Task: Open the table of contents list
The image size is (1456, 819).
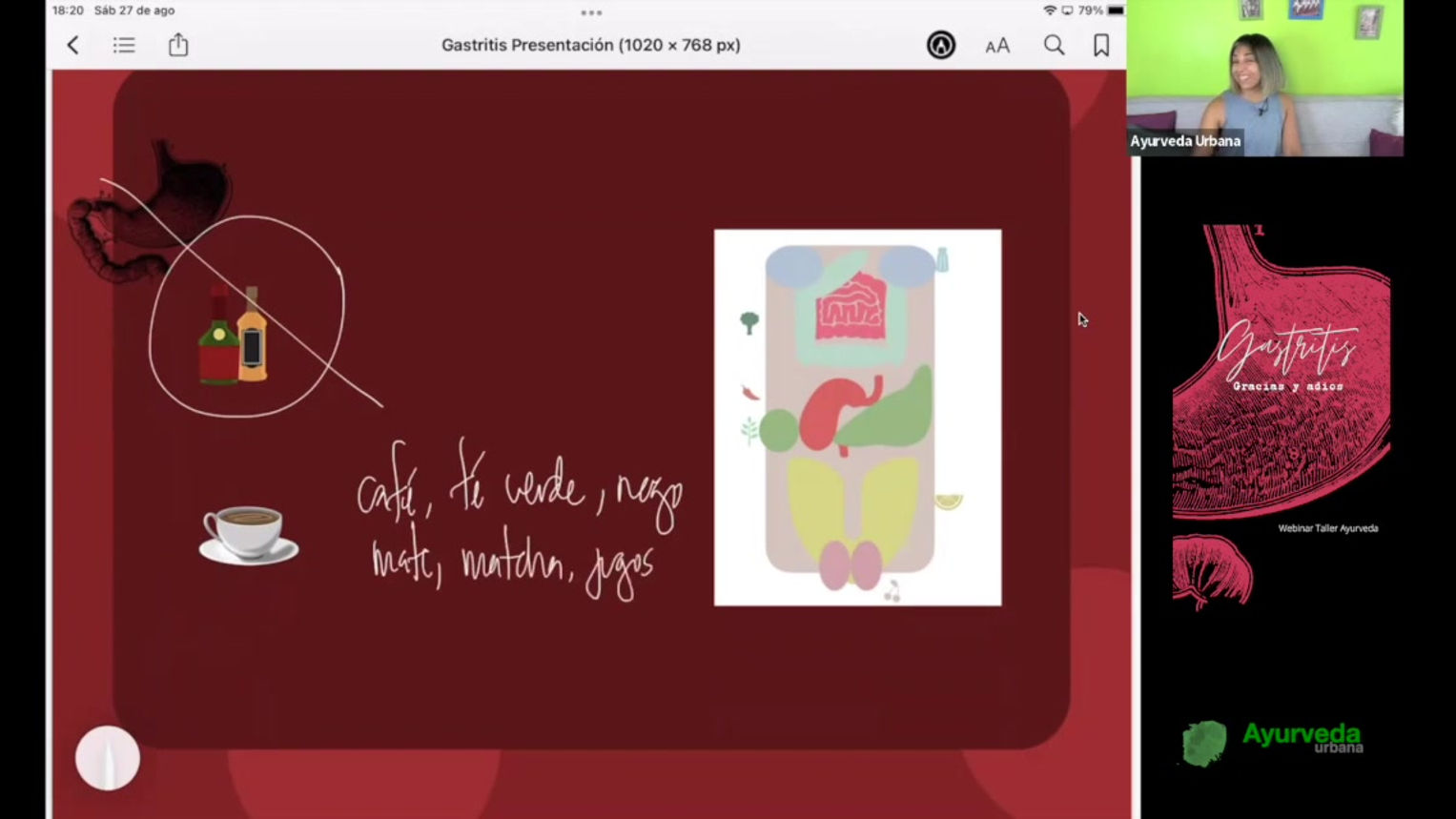Action: [124, 45]
